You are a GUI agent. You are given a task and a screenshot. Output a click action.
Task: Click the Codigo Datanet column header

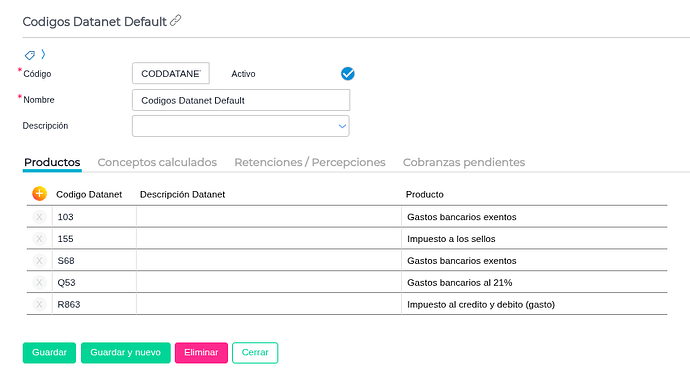[x=89, y=194]
